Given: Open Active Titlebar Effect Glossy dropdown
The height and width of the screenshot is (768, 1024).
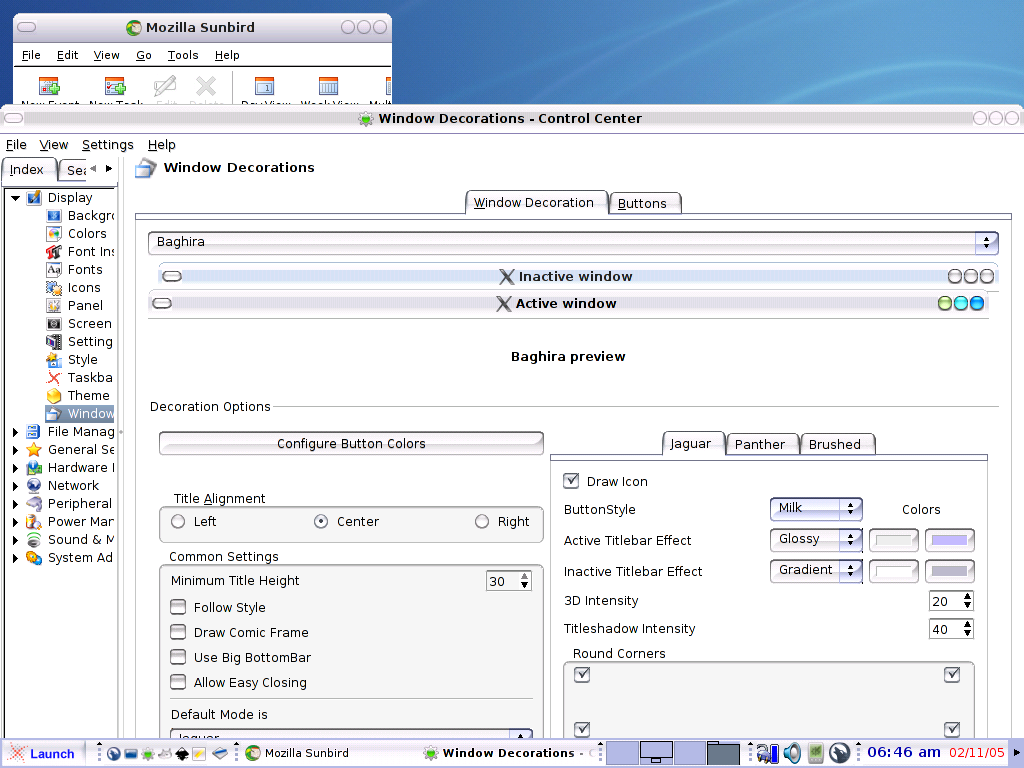Looking at the screenshot, I should pyautogui.click(x=816, y=539).
